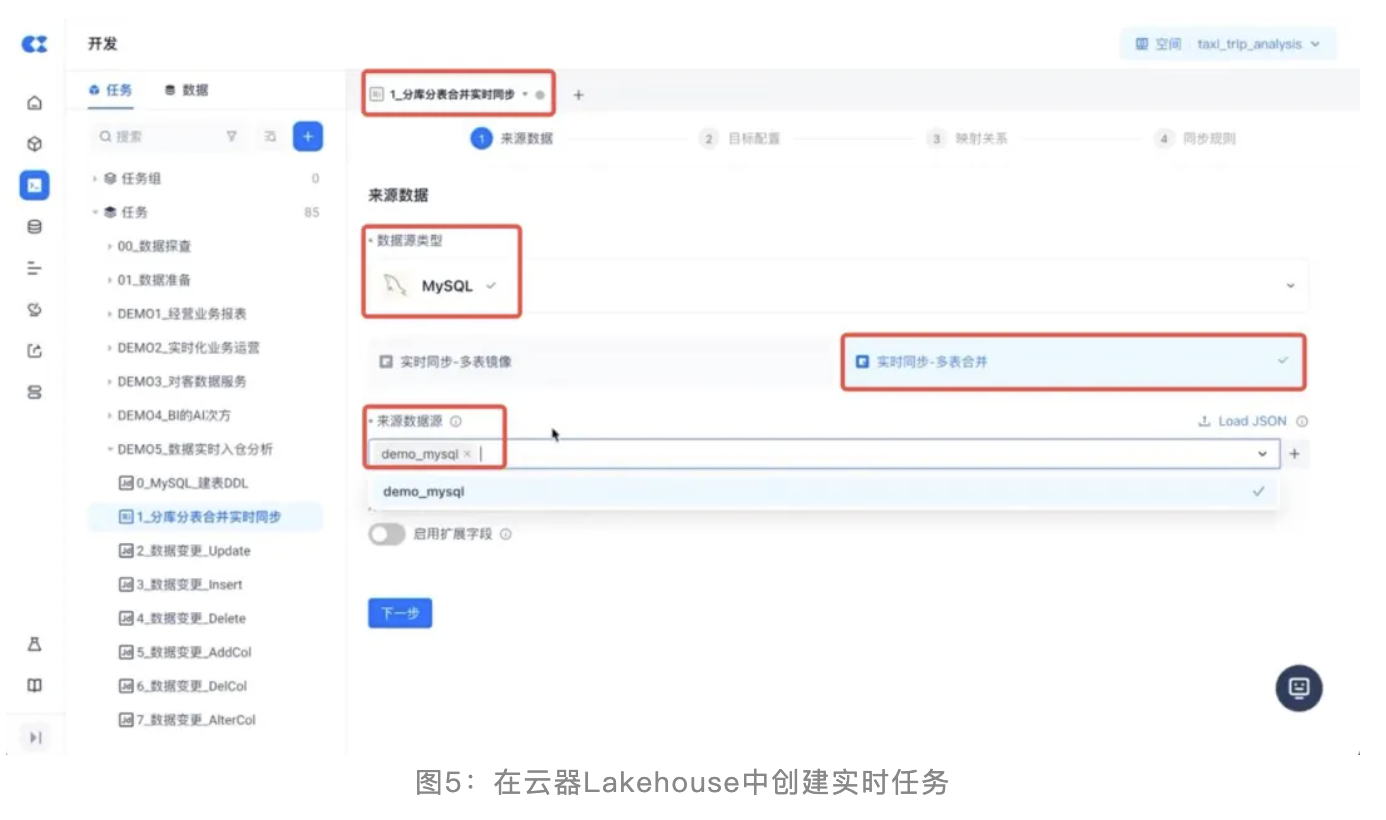Click the lab flask icon in sidebar
This screenshot has width=1386, height=820.
click(x=35, y=645)
